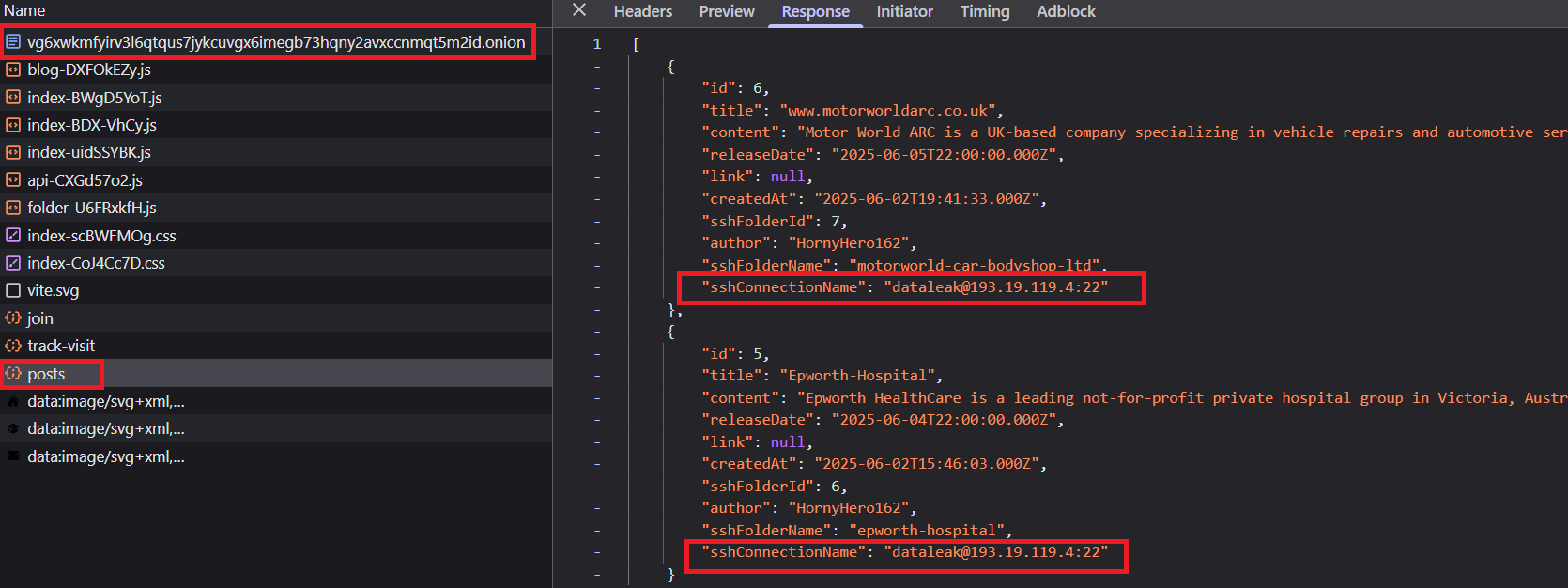Click document icon of the .onion request

[13, 42]
